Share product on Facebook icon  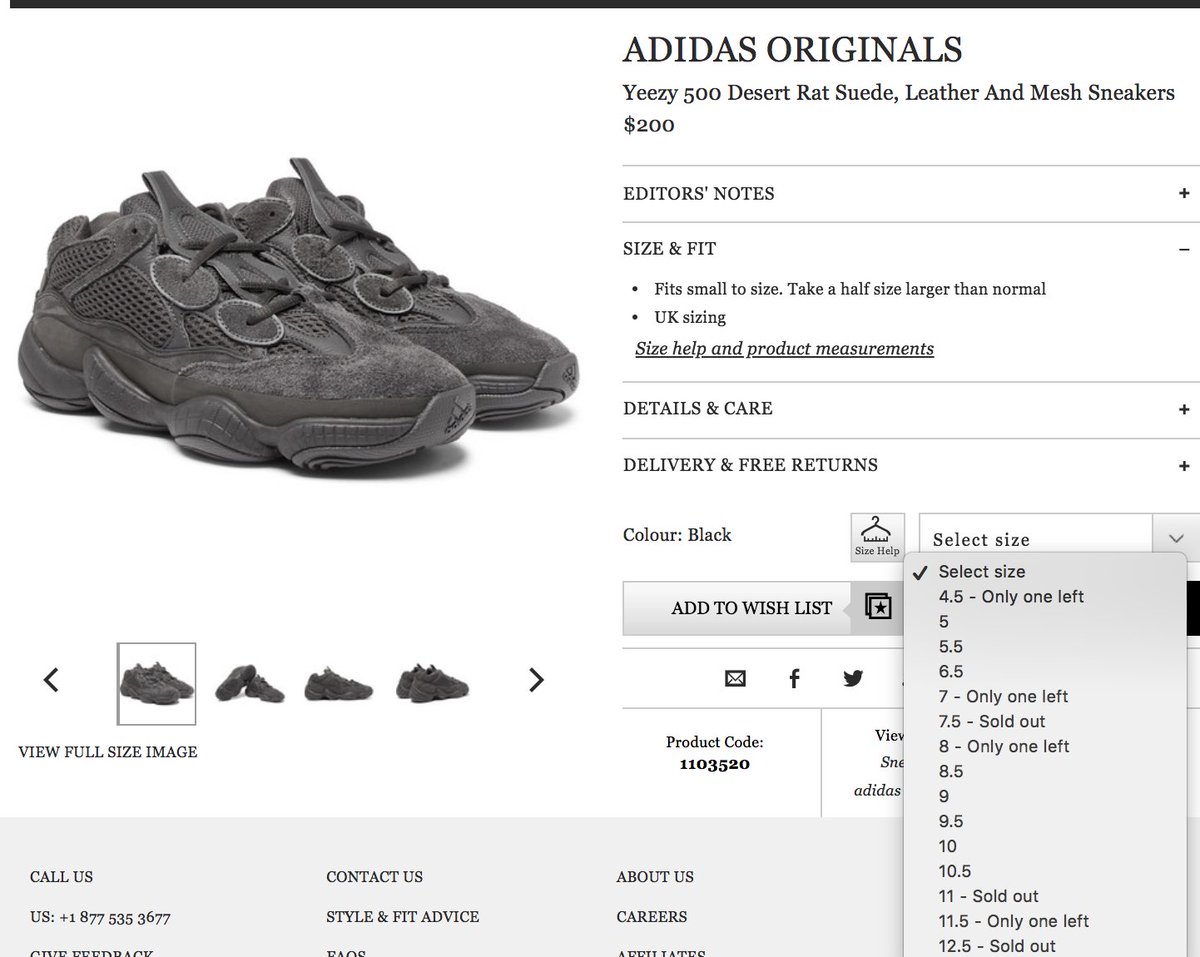[x=794, y=679]
